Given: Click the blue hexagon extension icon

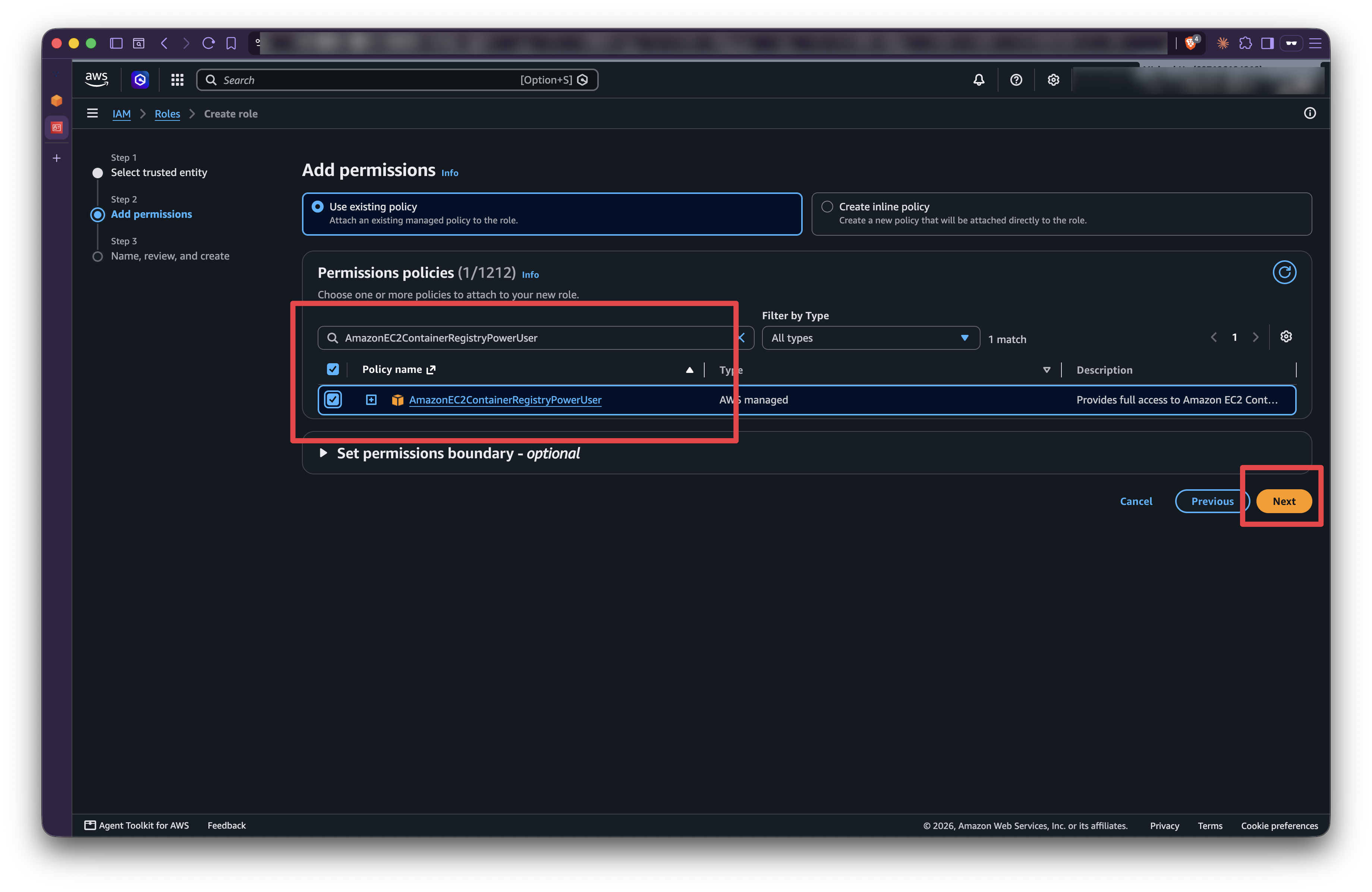Looking at the screenshot, I should (x=140, y=79).
